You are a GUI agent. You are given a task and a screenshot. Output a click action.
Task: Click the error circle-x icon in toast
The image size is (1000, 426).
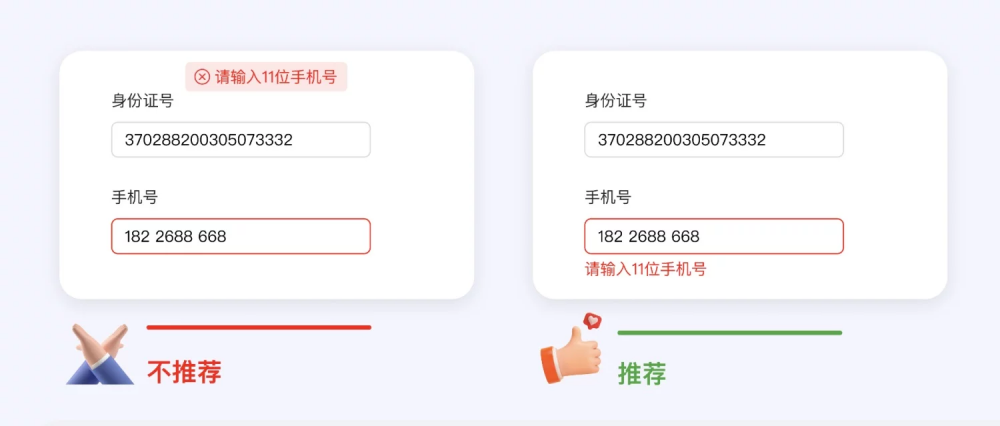pos(202,77)
